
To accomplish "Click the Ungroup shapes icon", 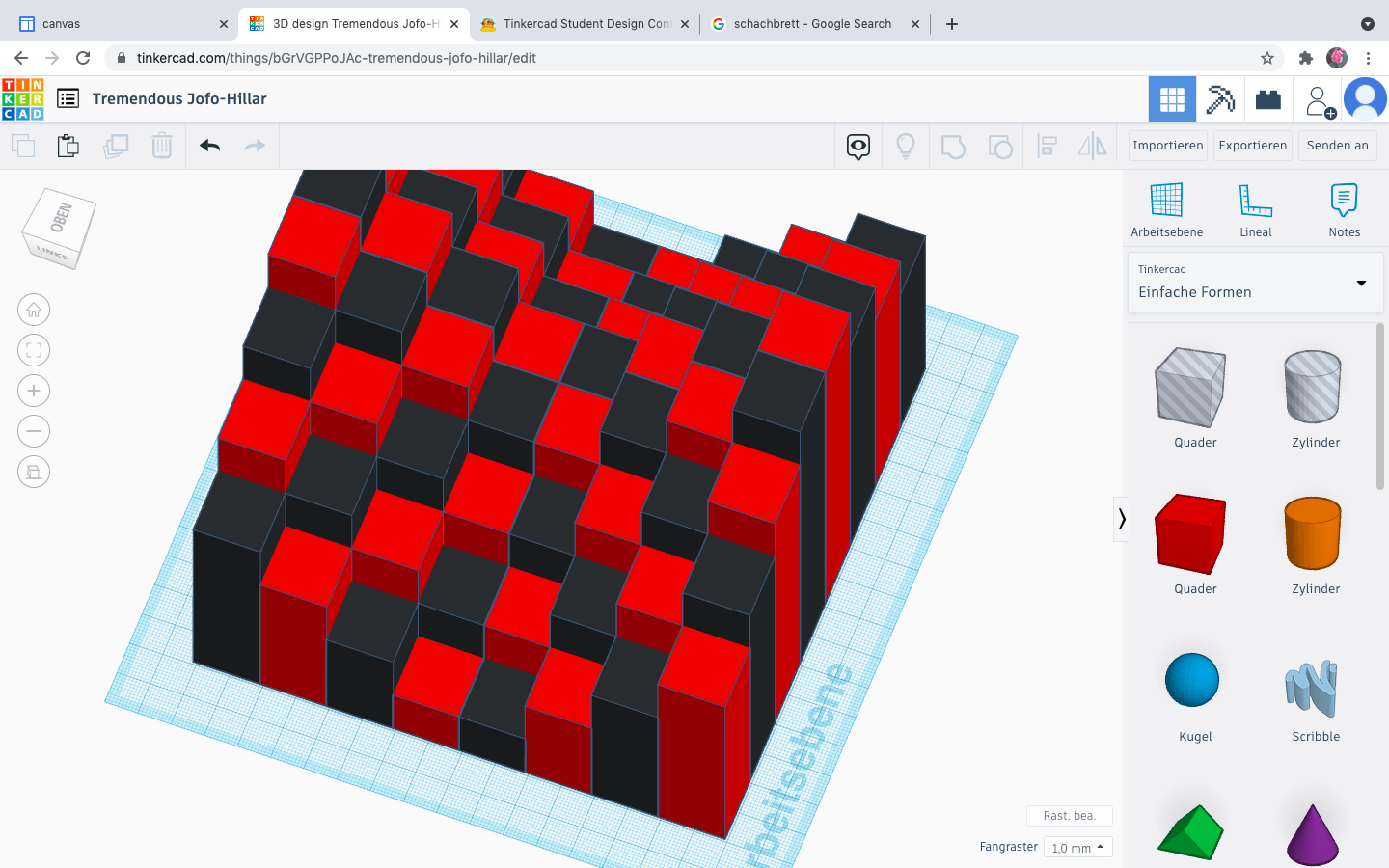I will point(1000,147).
